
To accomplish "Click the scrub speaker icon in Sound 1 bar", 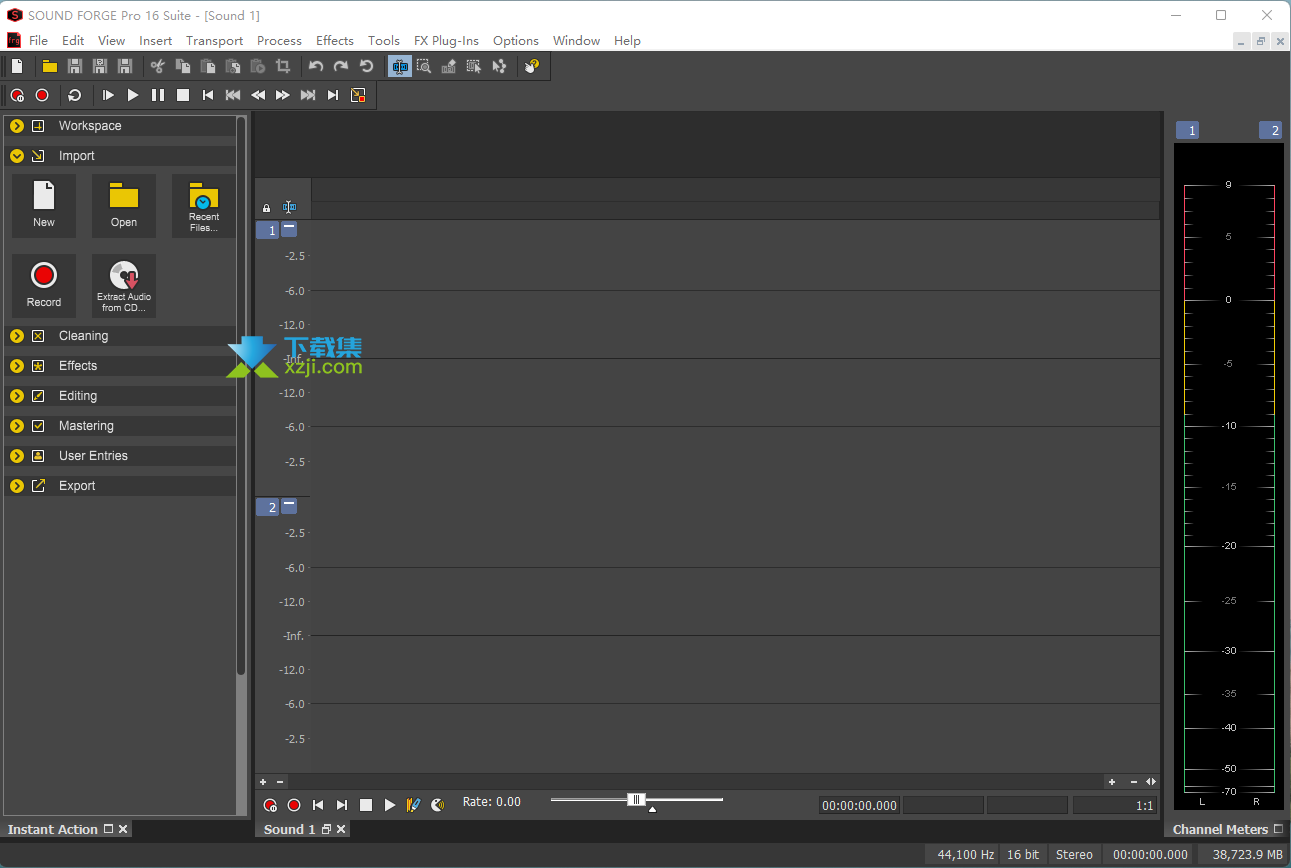I will click(x=437, y=805).
